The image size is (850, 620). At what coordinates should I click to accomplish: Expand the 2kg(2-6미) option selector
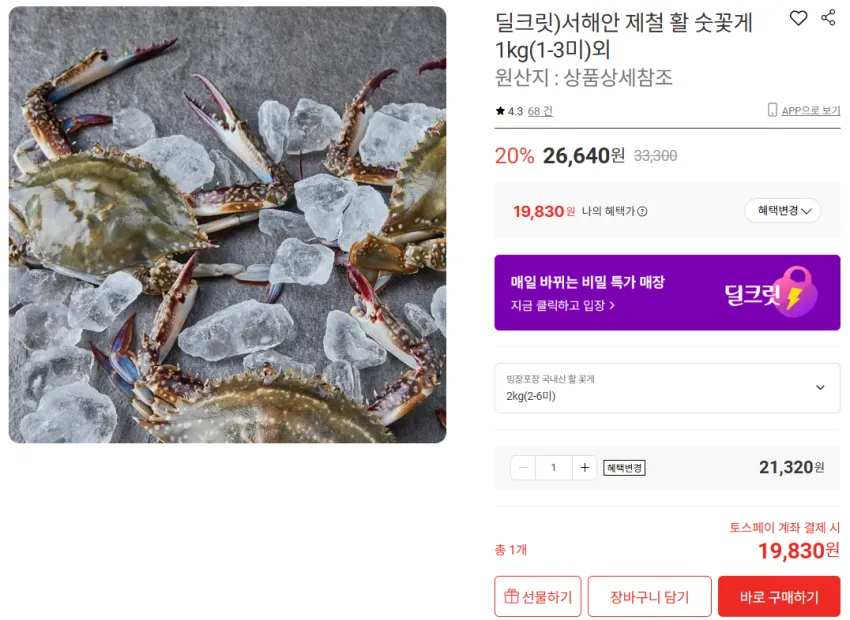coord(667,388)
